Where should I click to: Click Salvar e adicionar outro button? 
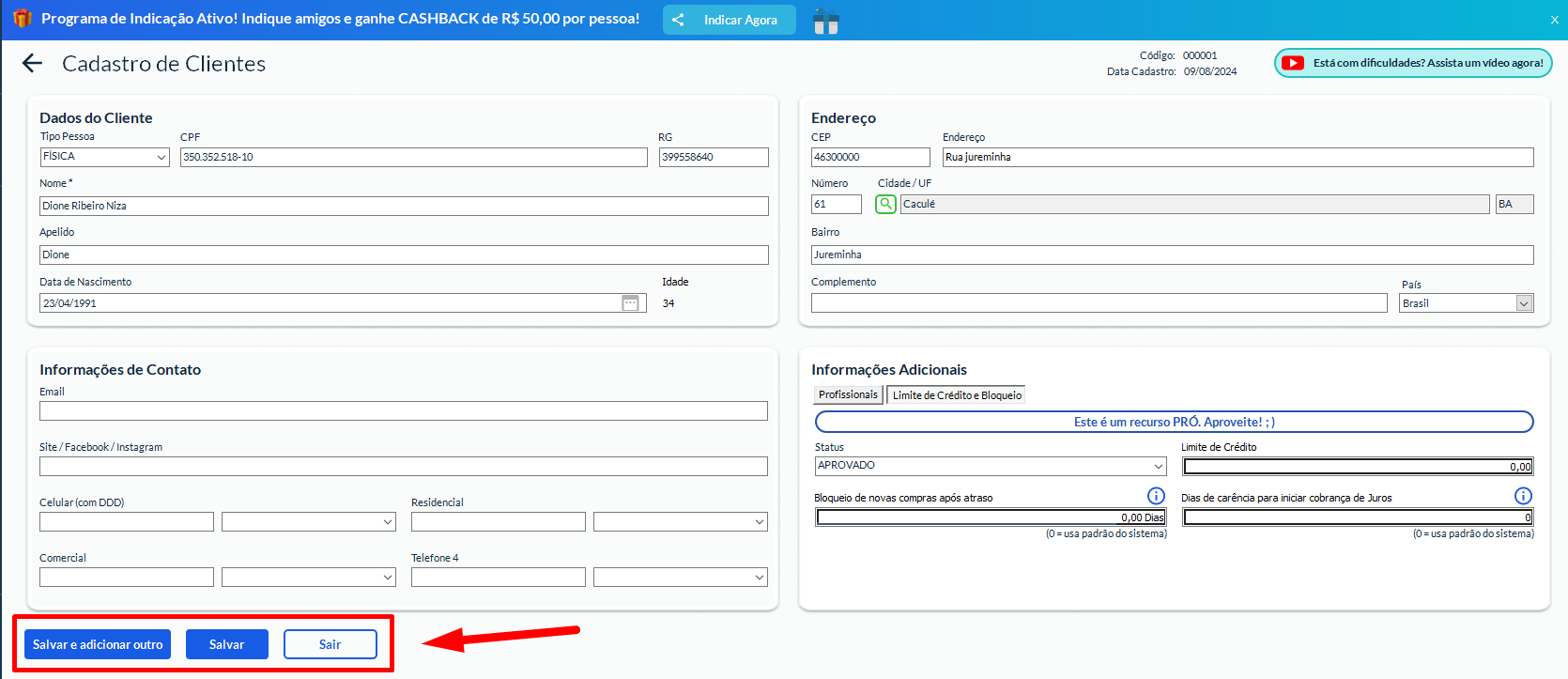coord(98,644)
